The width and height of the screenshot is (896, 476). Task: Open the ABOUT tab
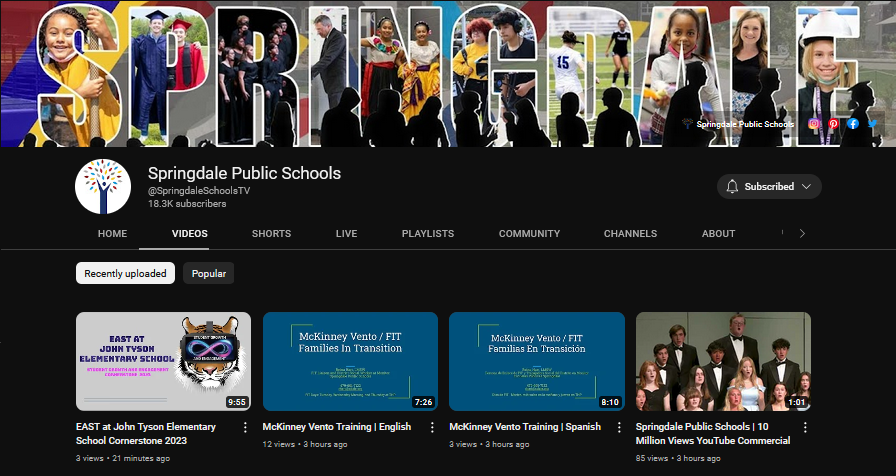pyautogui.click(x=718, y=234)
